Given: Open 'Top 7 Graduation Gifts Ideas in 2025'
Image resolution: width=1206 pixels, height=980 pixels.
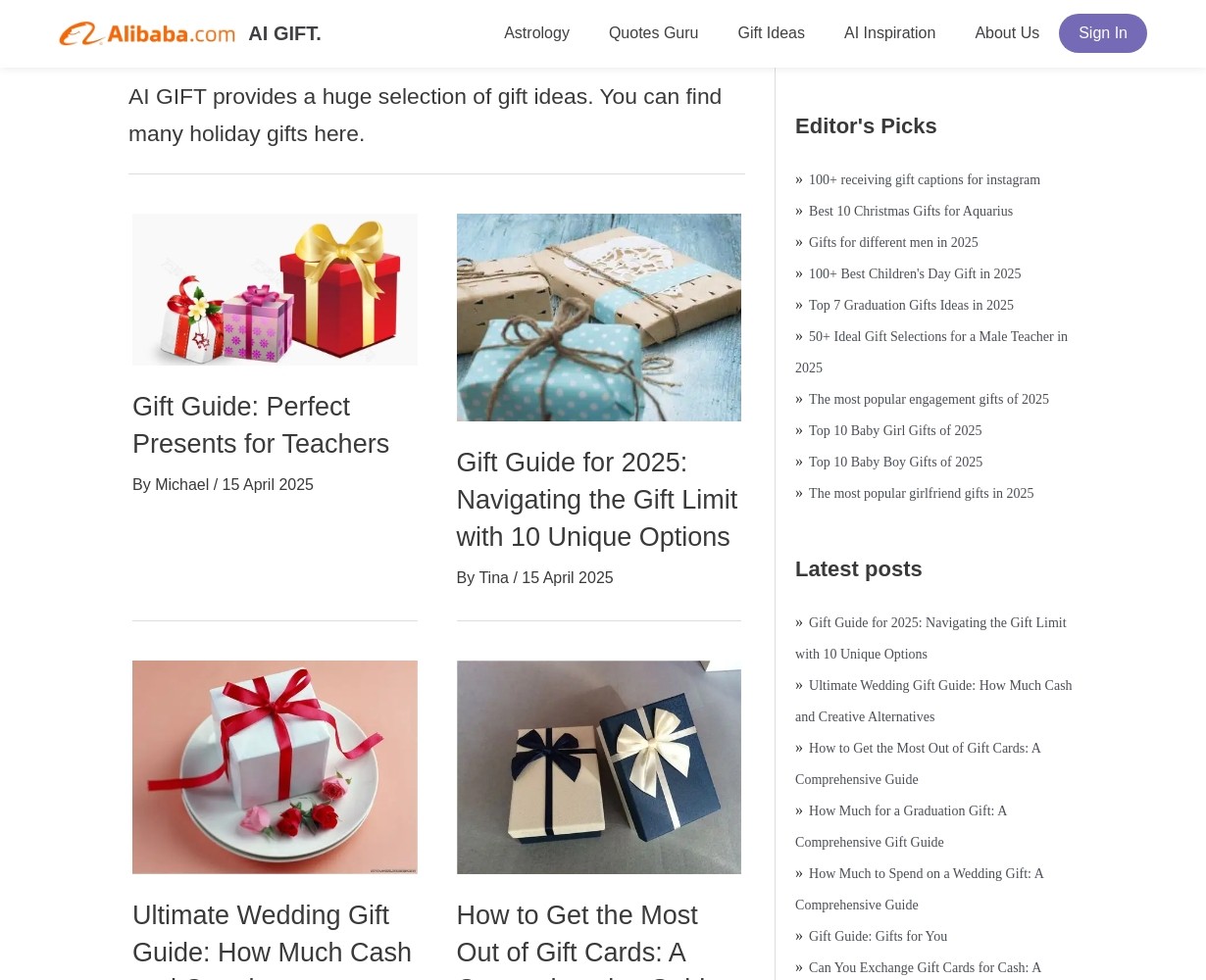Looking at the screenshot, I should coord(911,305).
